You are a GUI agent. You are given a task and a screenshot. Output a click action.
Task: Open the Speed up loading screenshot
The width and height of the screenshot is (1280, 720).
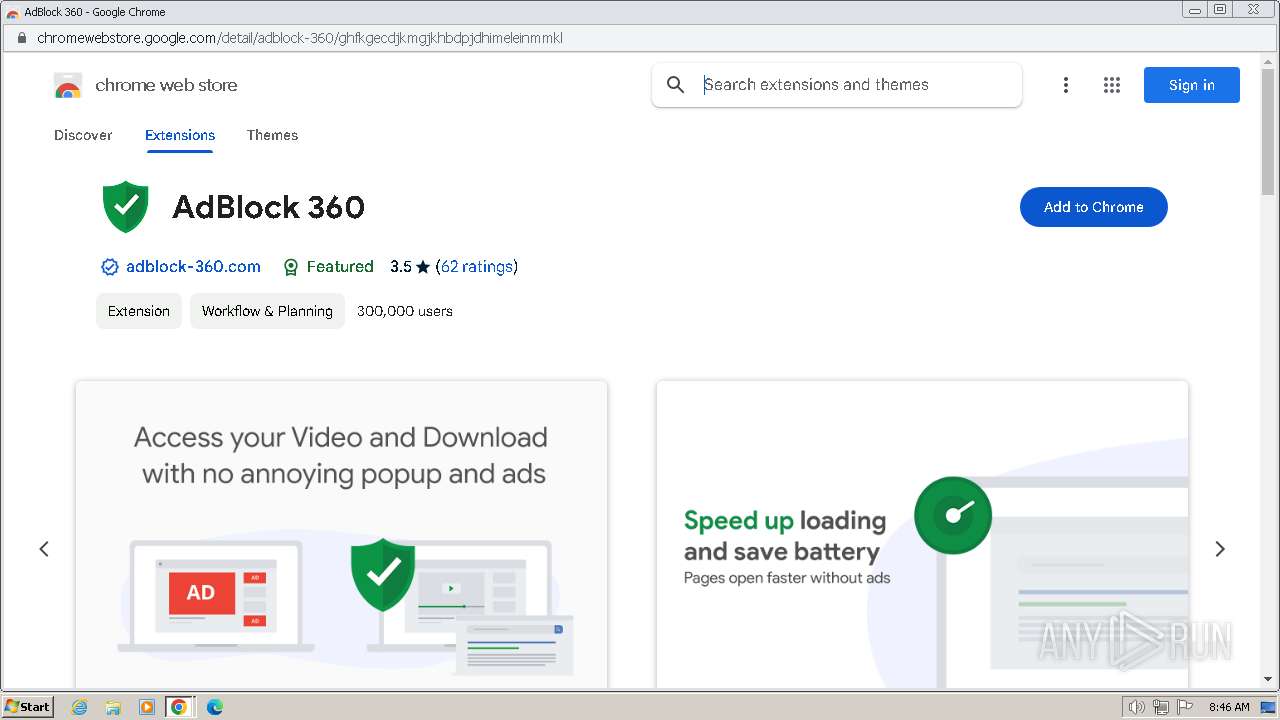point(922,534)
